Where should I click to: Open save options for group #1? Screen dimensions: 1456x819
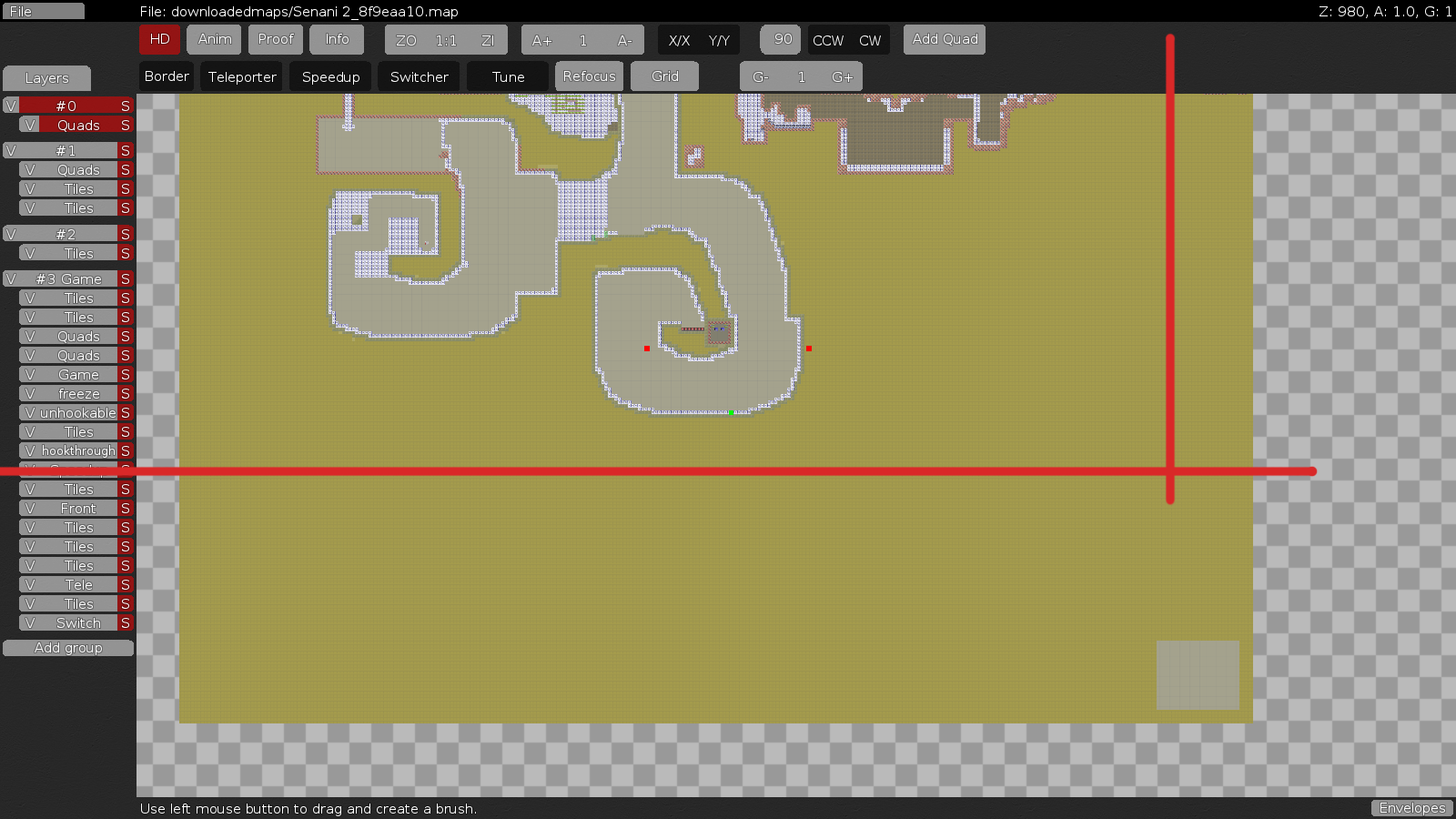click(x=126, y=151)
